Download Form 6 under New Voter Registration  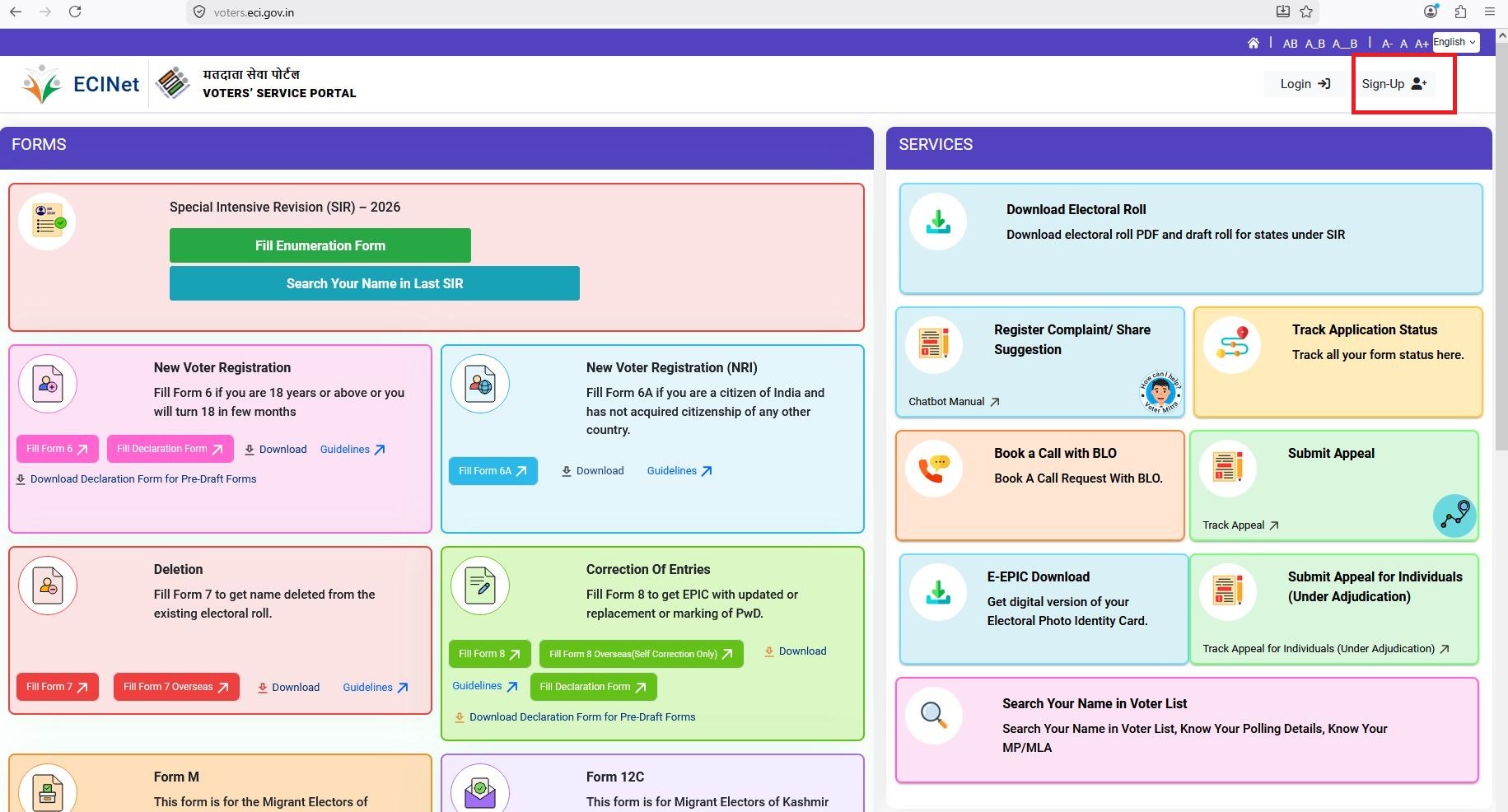click(x=276, y=450)
